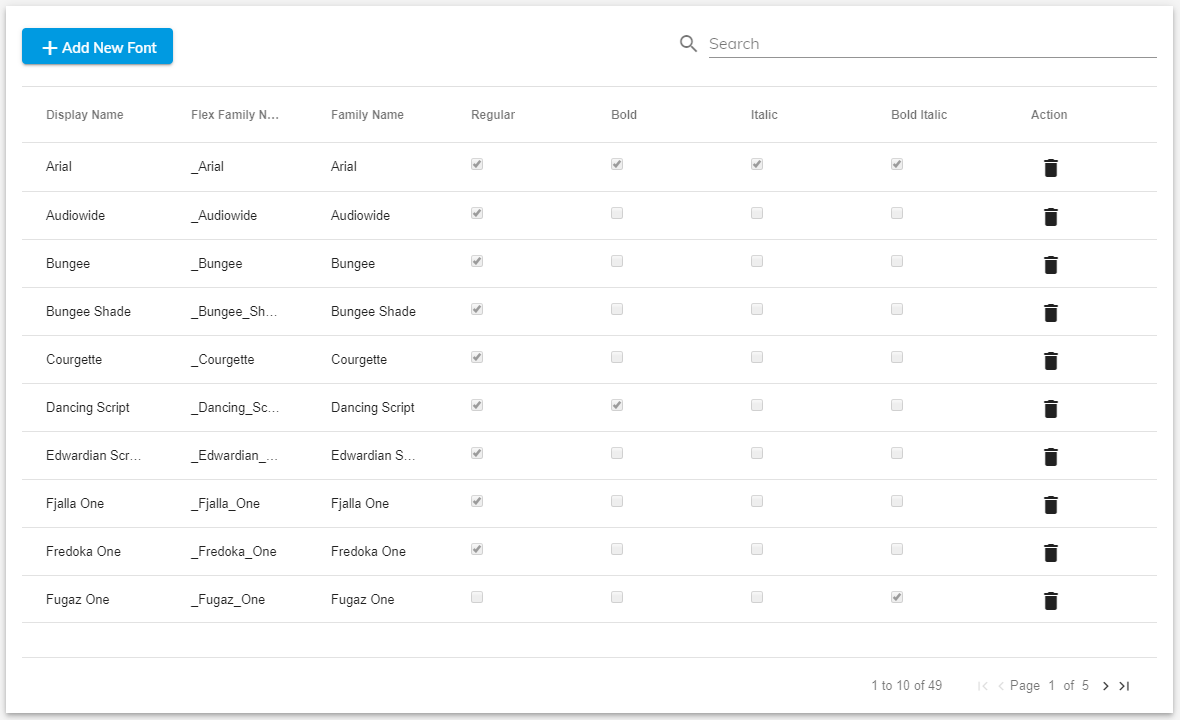The height and width of the screenshot is (720, 1180).
Task: Click the Bold column header
Action: click(624, 114)
